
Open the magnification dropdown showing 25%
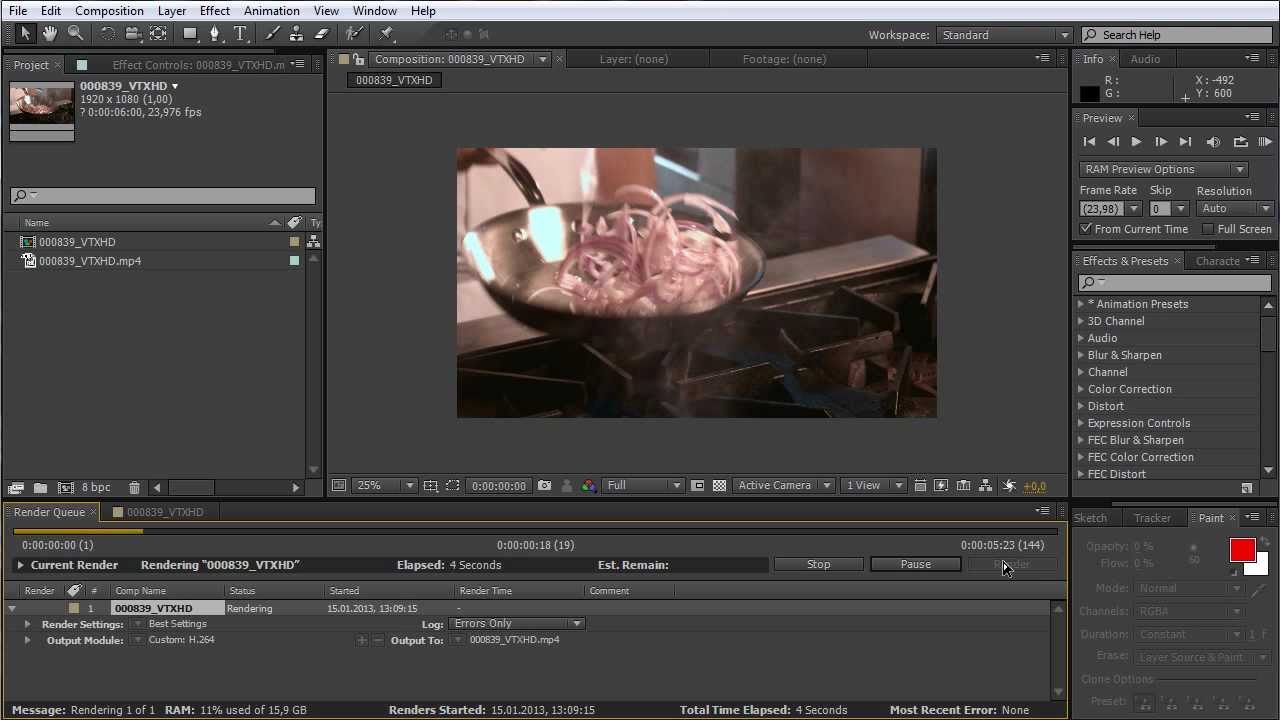click(x=384, y=486)
